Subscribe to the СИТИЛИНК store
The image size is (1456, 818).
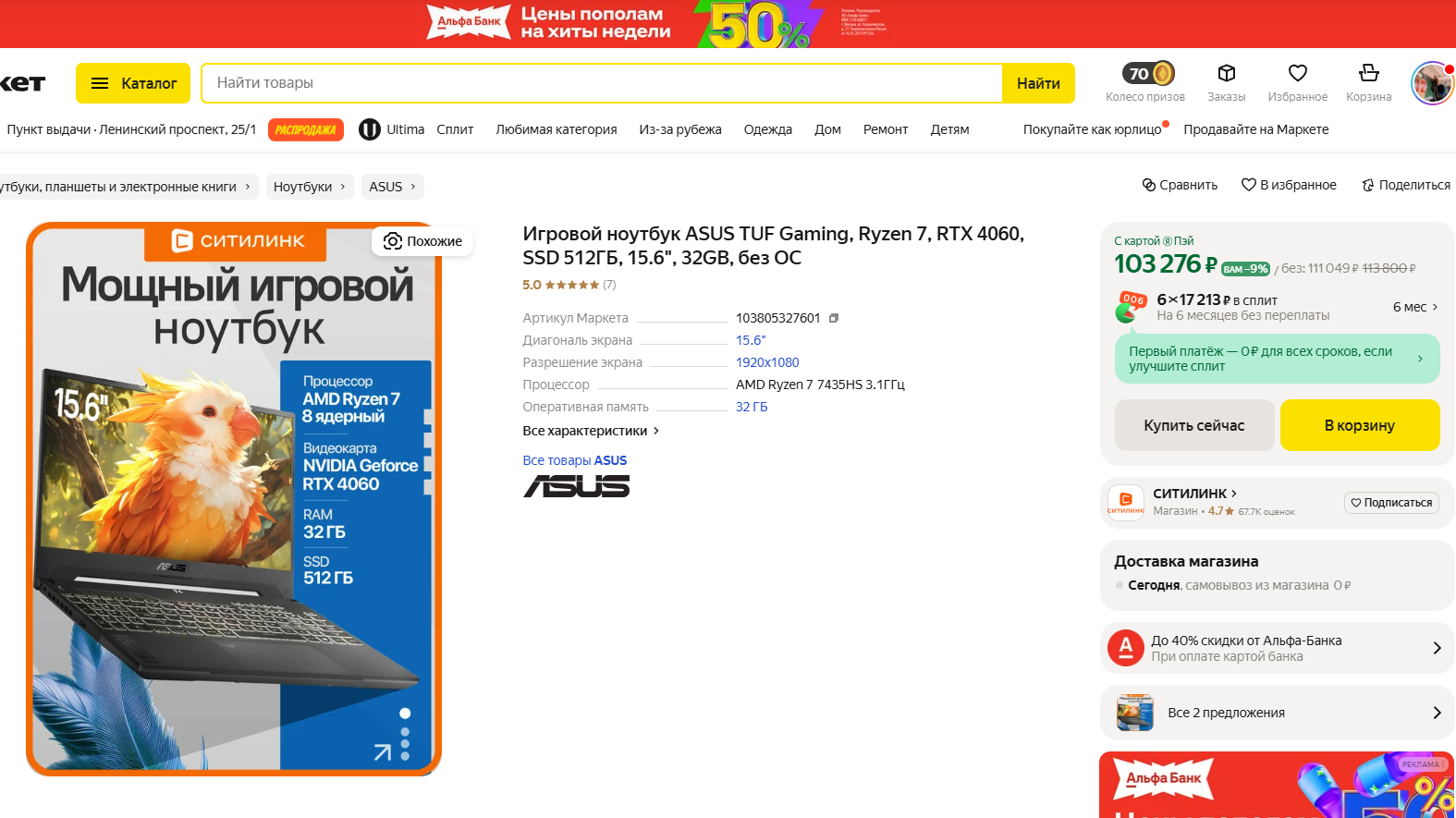click(x=1391, y=503)
